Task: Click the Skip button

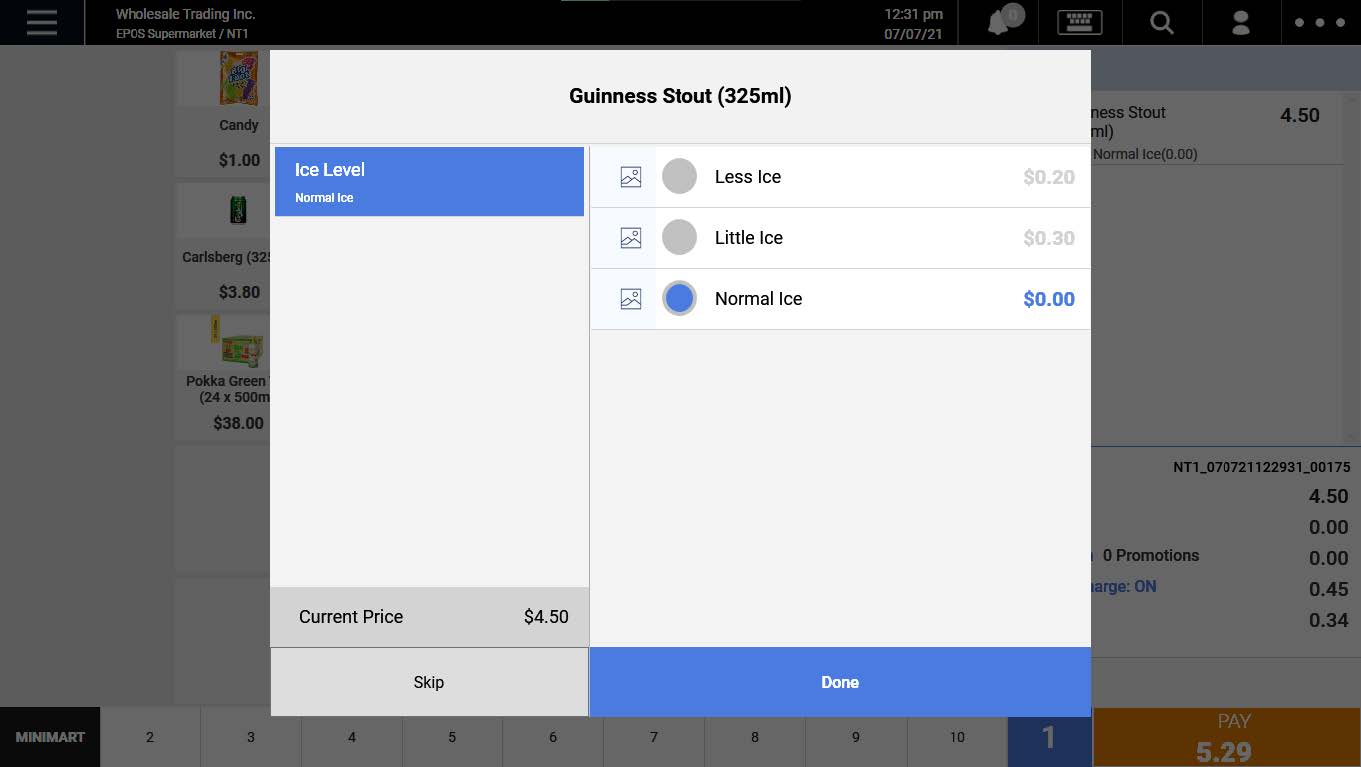Action: pos(429,682)
